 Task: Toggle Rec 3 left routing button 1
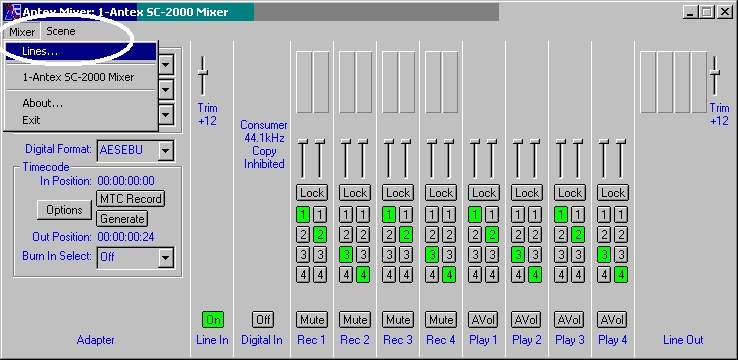pos(389,215)
